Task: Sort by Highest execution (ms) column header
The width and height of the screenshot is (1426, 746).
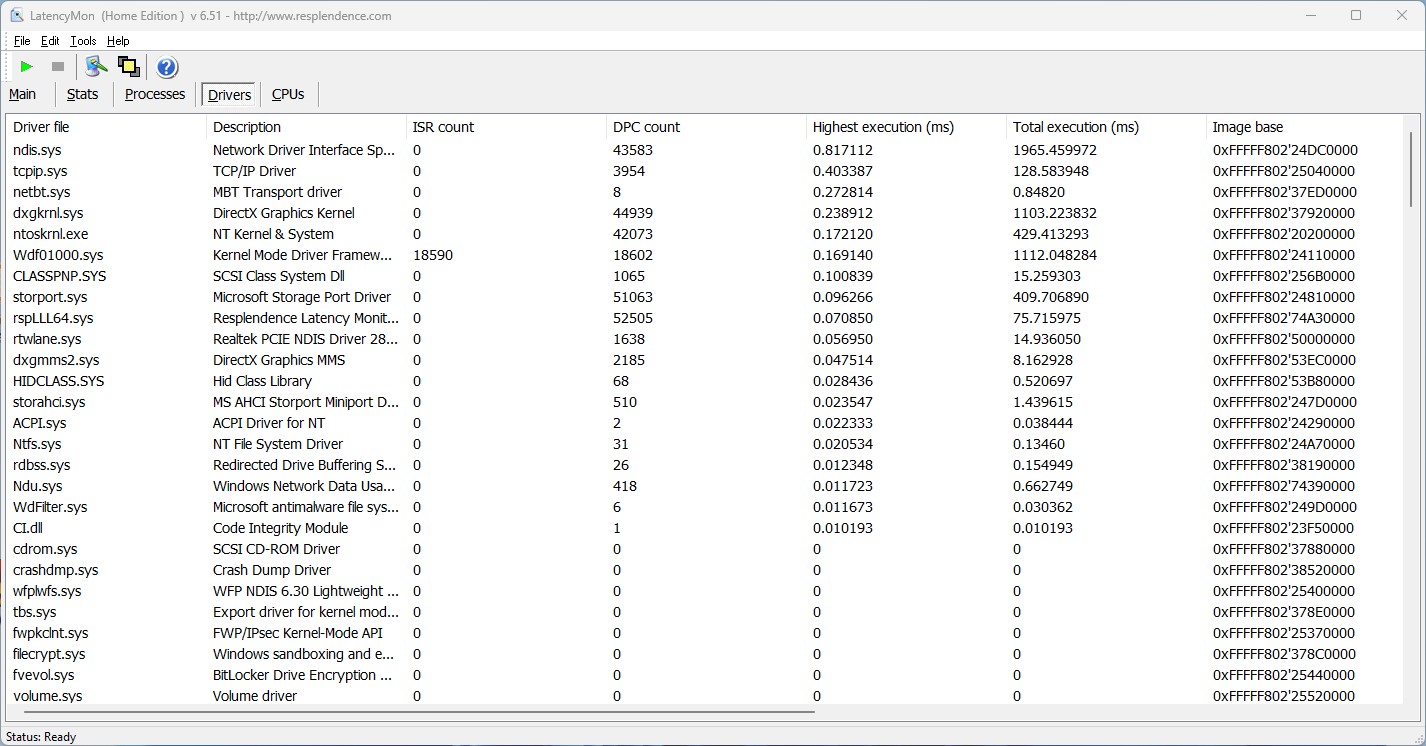Action: [x=907, y=127]
